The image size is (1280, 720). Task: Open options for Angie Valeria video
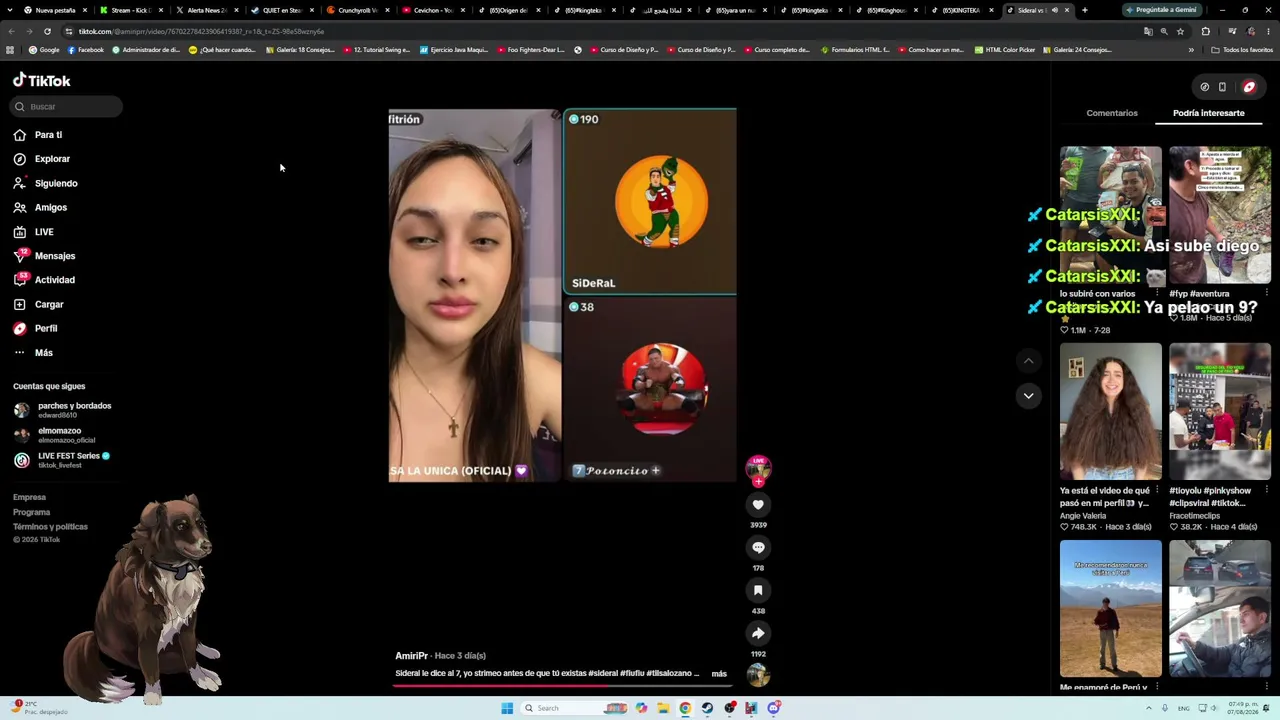click(x=1157, y=491)
